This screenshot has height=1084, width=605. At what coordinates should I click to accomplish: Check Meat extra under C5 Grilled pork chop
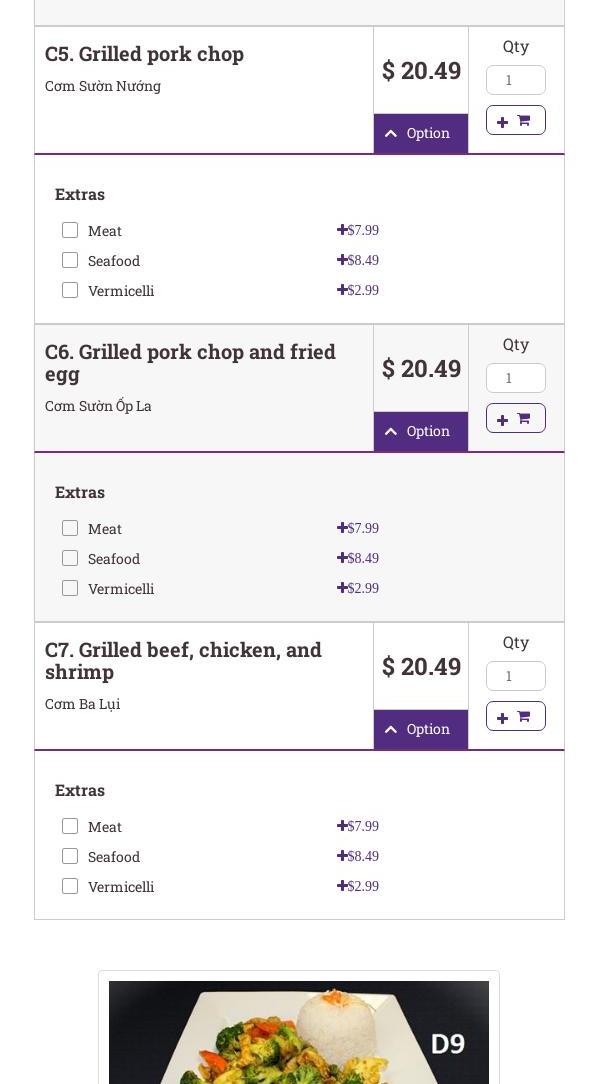pos(70,230)
